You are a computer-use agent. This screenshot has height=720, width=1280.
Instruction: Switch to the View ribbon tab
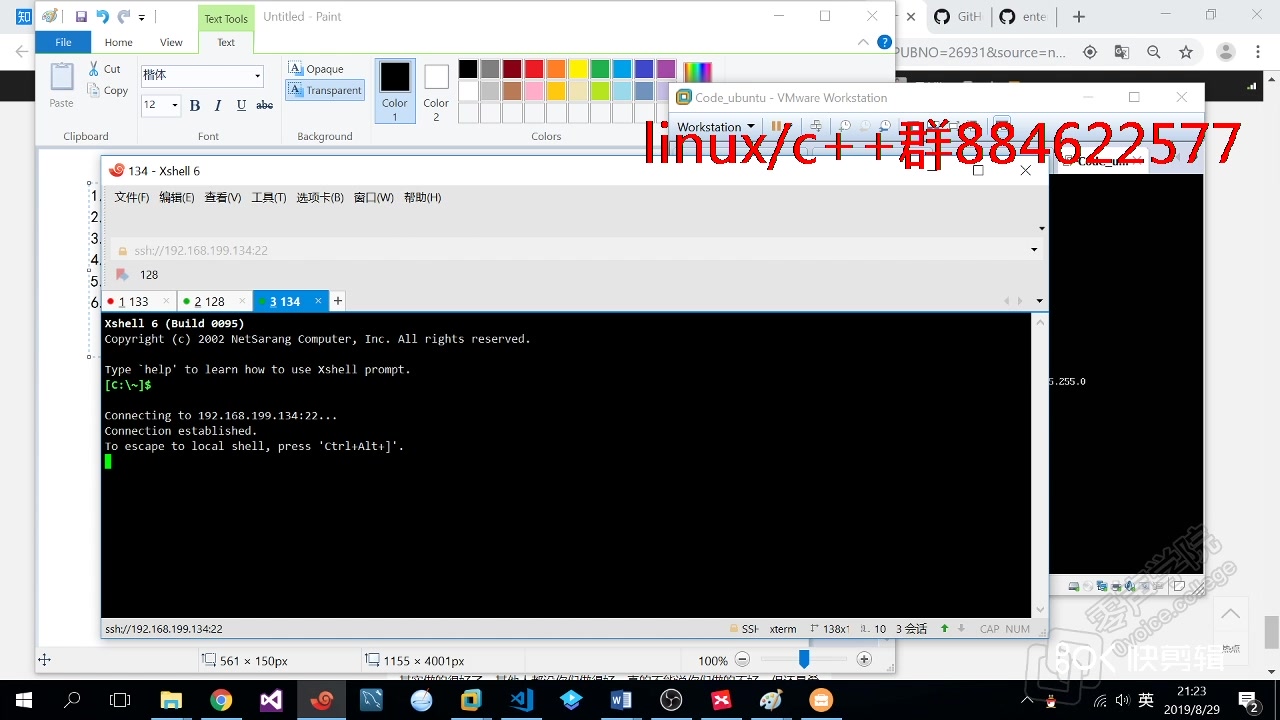coord(172,42)
